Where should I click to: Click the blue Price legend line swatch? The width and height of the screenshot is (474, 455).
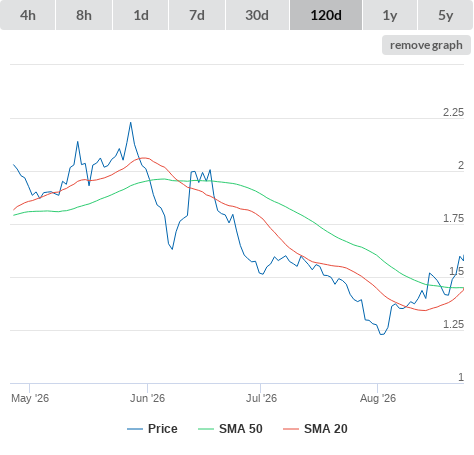pos(135,429)
